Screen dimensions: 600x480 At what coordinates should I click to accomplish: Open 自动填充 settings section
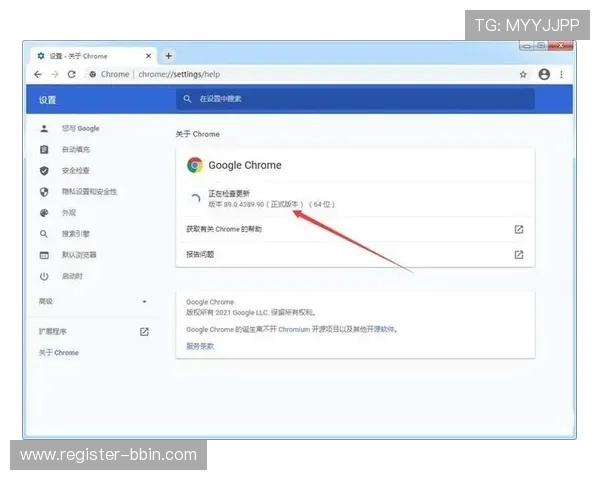coord(76,149)
